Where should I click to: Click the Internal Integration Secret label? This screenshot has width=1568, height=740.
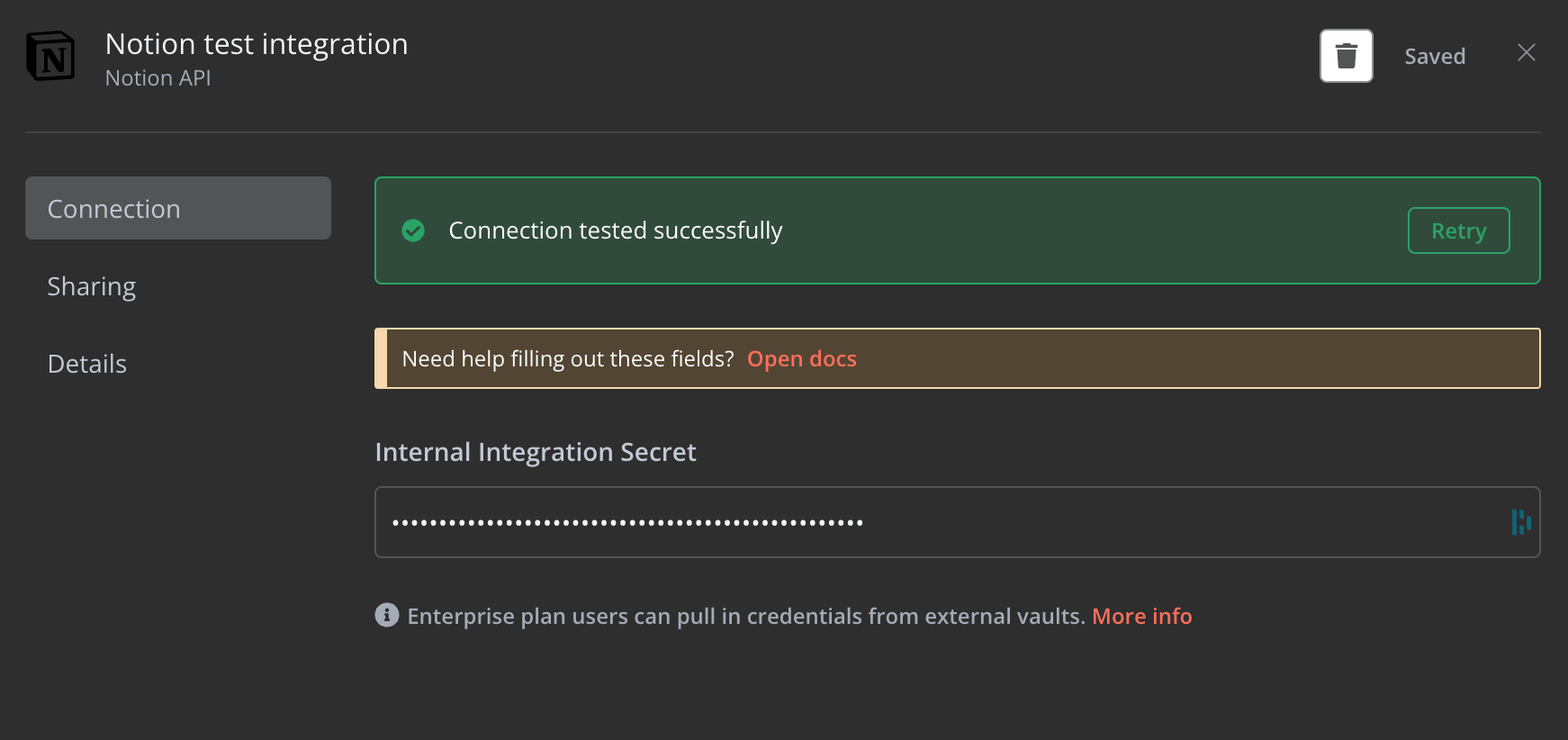pos(536,452)
